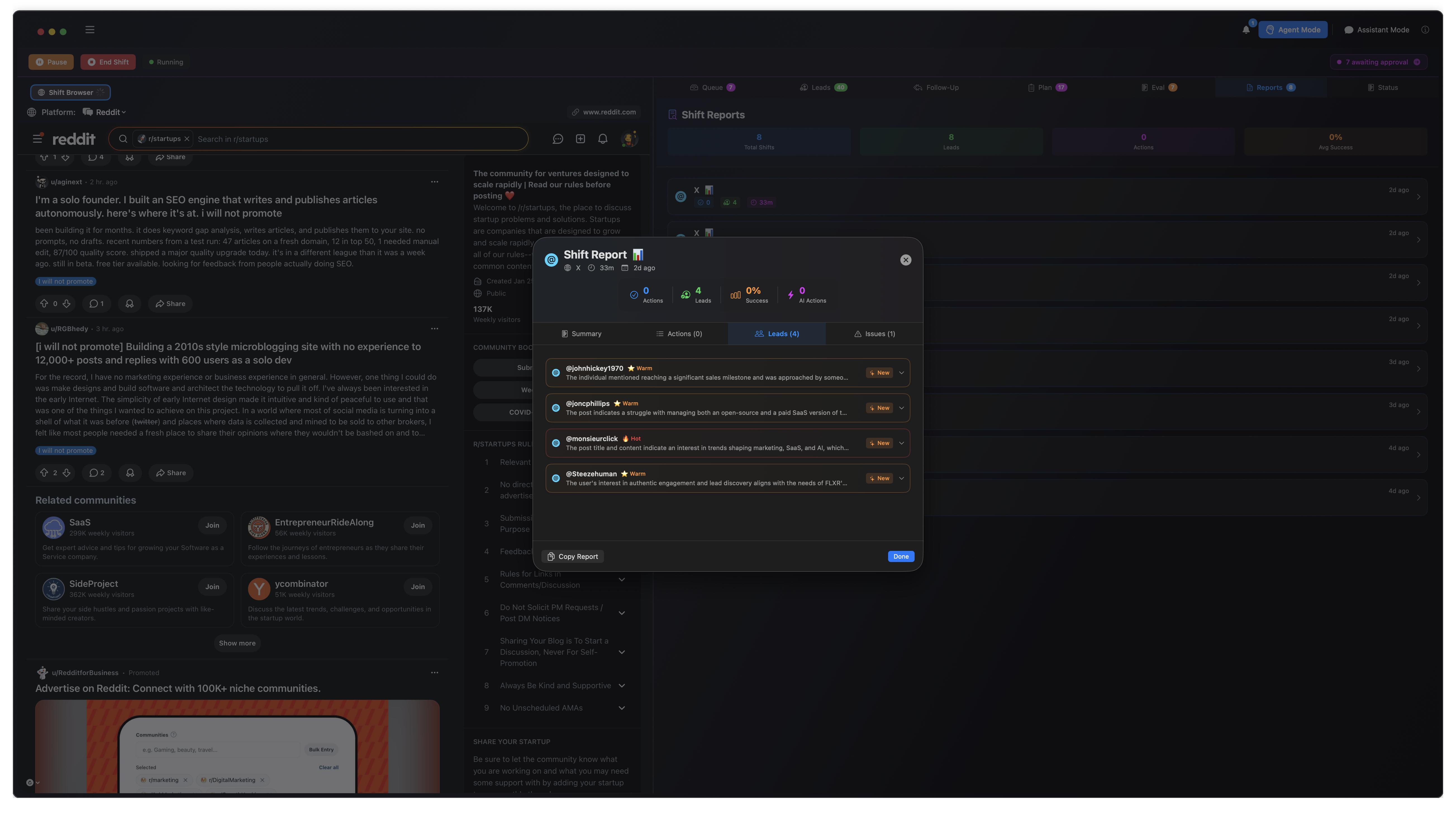Click the Done button
The height and width of the screenshot is (813, 1456).
coord(901,556)
